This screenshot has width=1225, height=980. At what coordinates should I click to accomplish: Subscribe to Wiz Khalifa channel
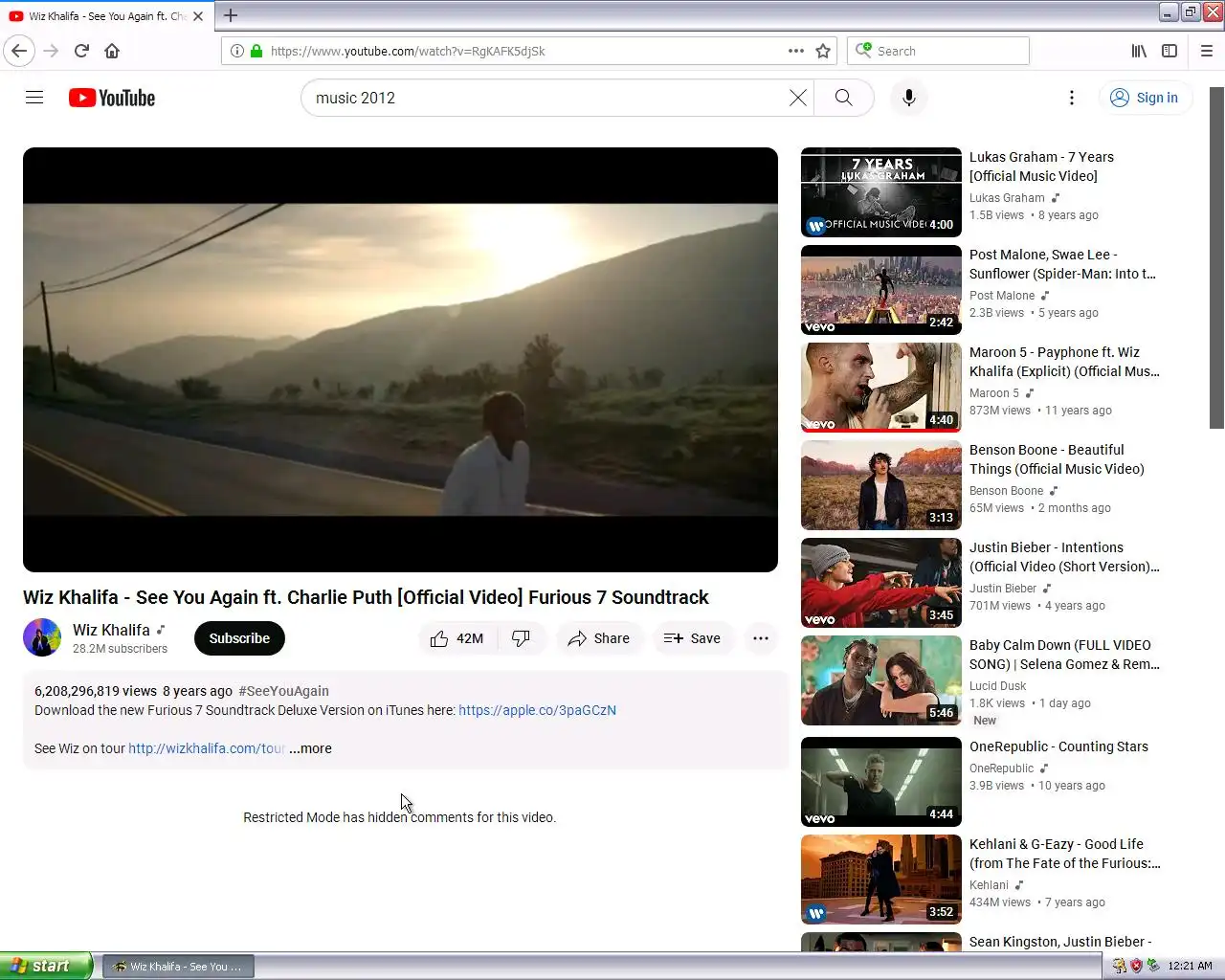coord(239,638)
